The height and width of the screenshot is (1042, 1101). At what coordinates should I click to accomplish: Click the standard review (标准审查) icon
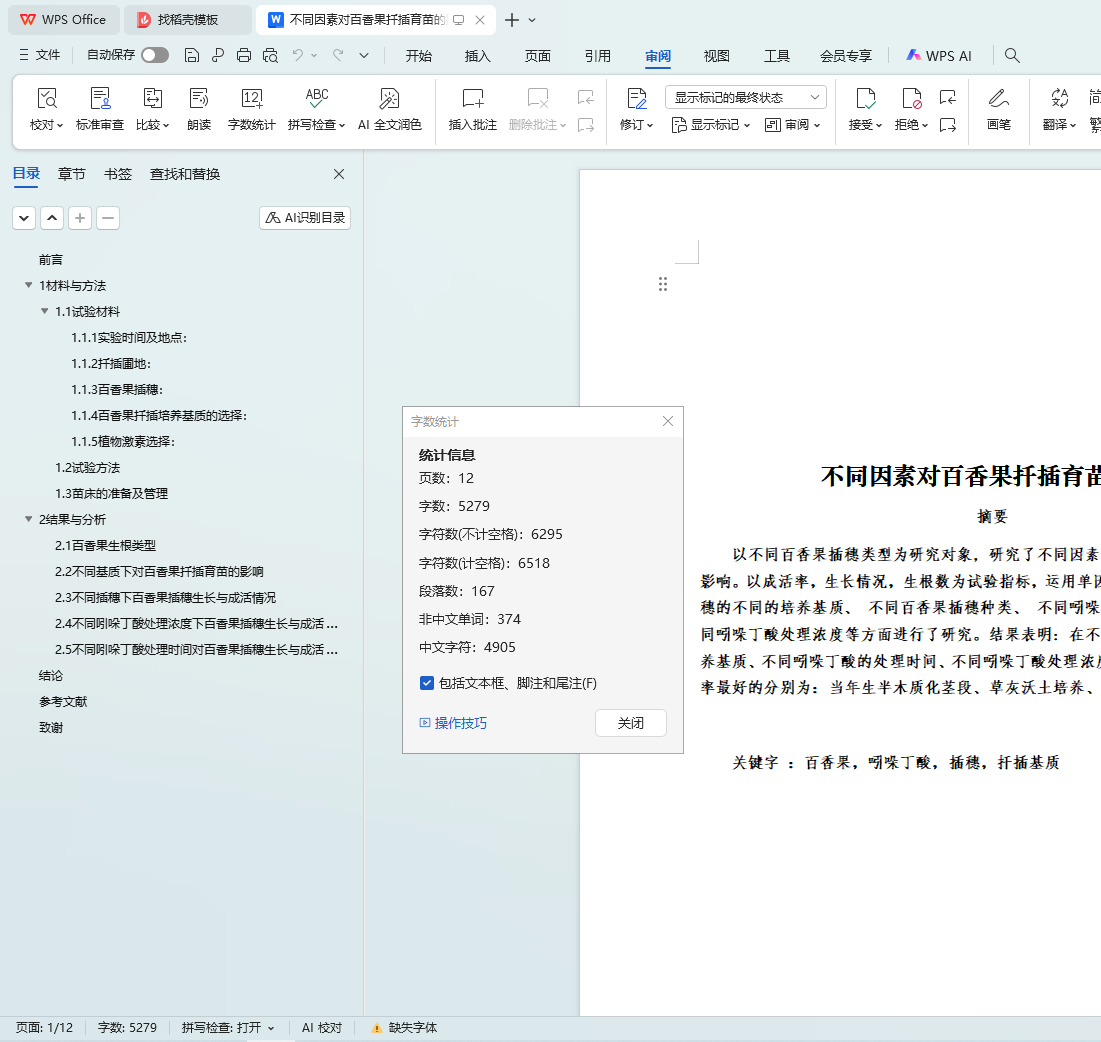click(x=100, y=99)
